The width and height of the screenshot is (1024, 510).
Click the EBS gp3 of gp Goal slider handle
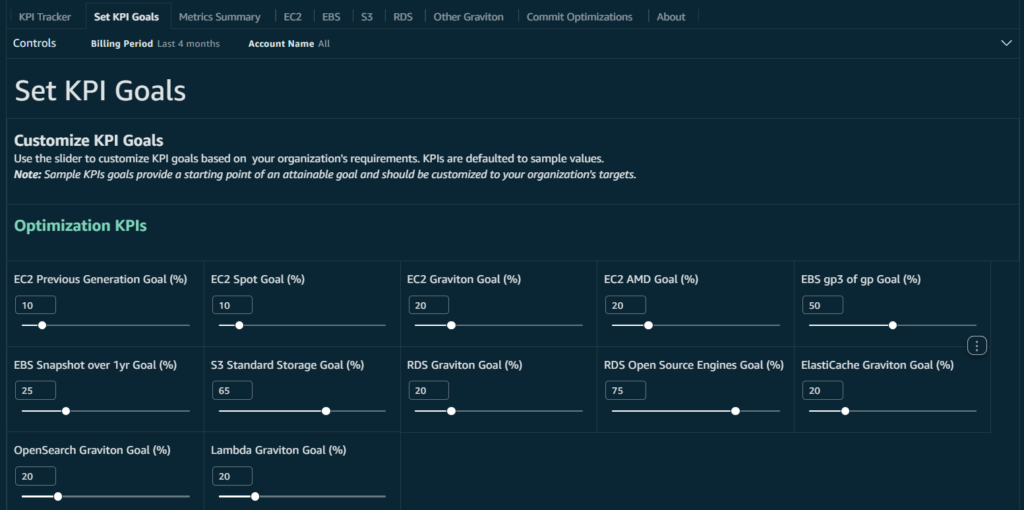pyautogui.click(x=892, y=325)
